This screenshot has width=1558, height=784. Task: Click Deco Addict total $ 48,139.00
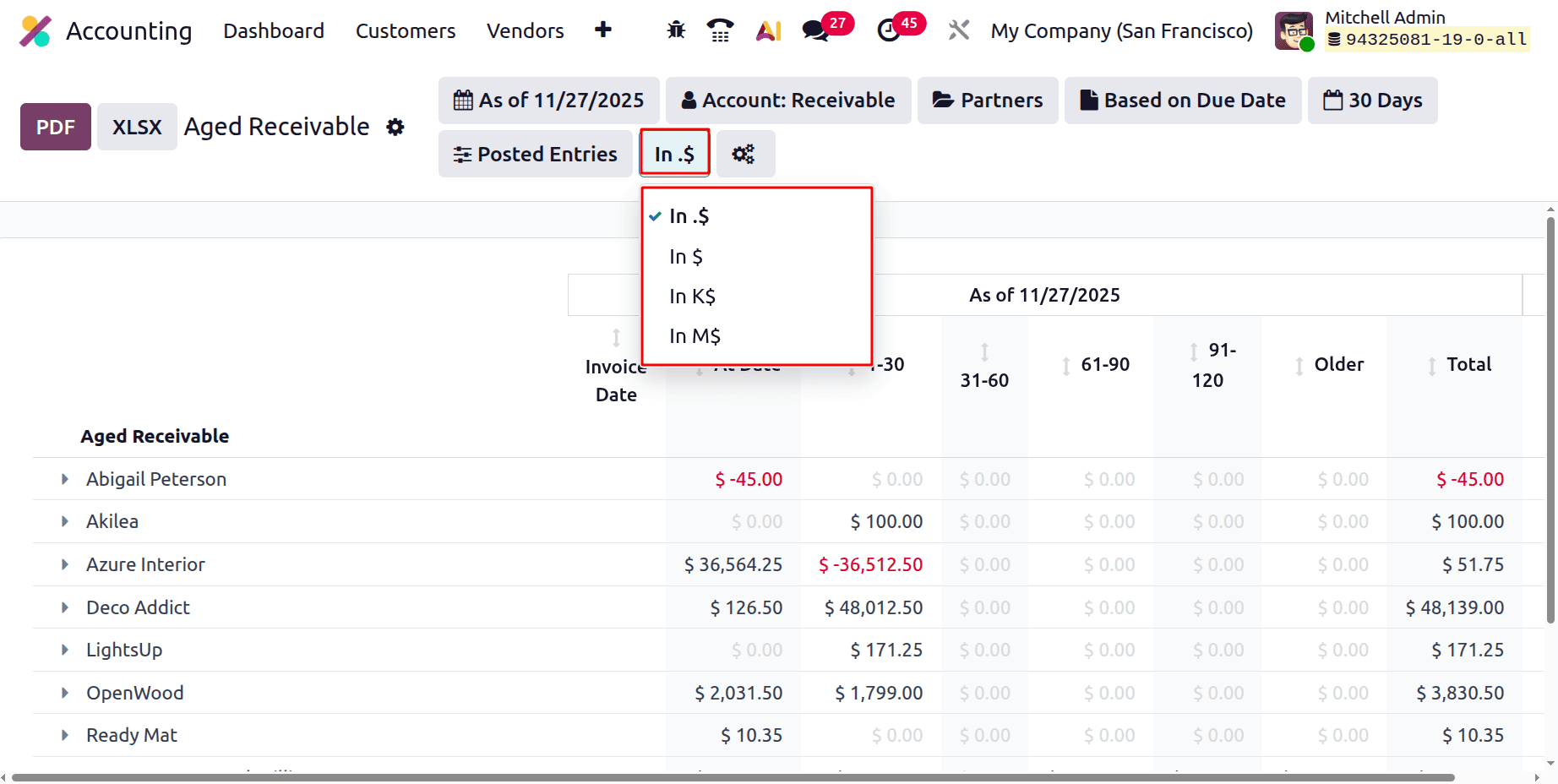click(x=1455, y=607)
